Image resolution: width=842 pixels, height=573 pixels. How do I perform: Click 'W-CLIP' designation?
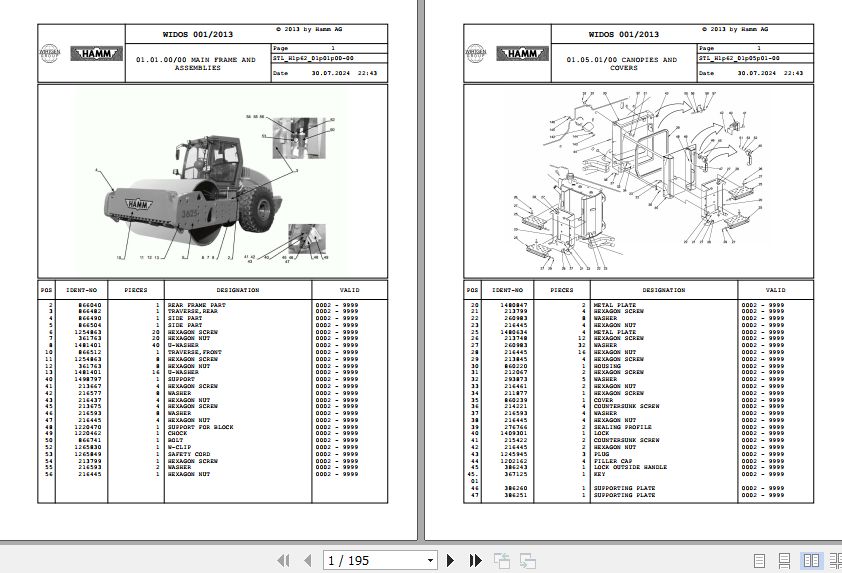click(x=179, y=447)
